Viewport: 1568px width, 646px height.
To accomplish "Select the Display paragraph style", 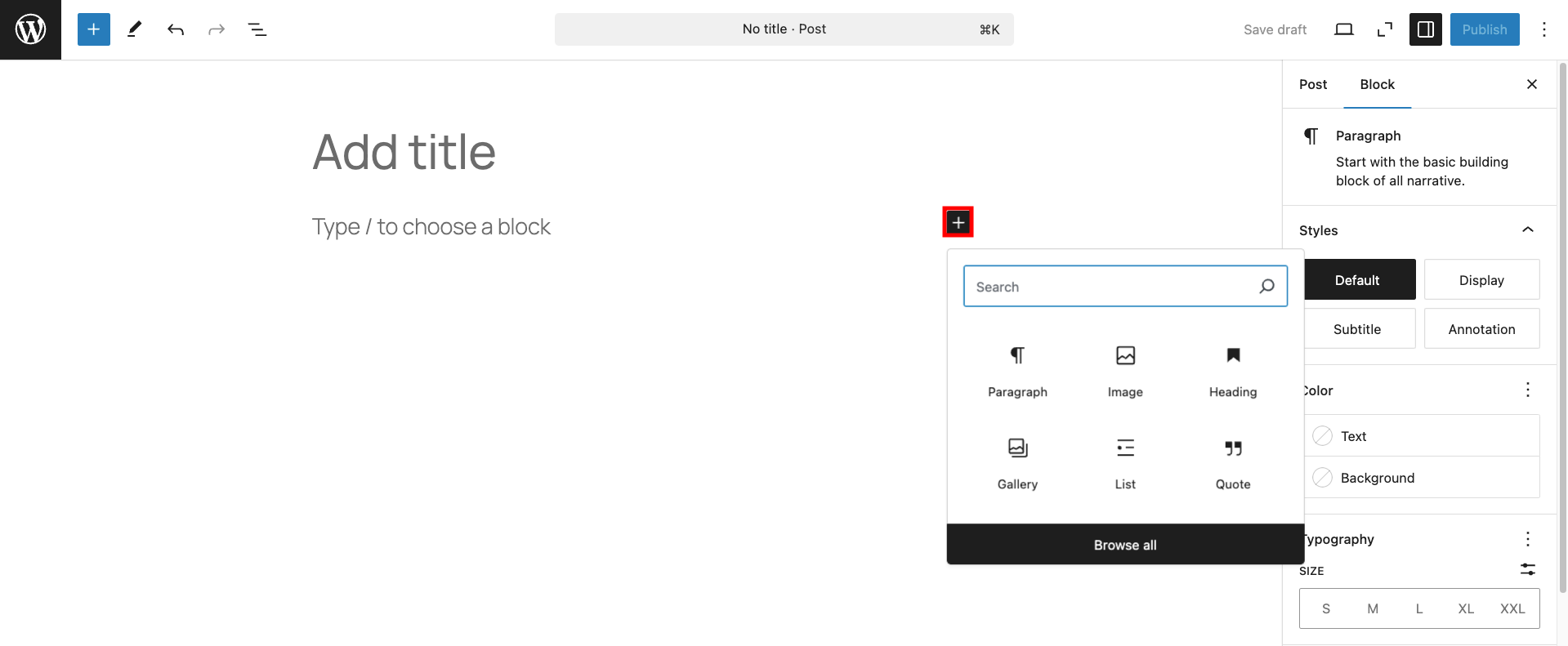I will [x=1481, y=280].
